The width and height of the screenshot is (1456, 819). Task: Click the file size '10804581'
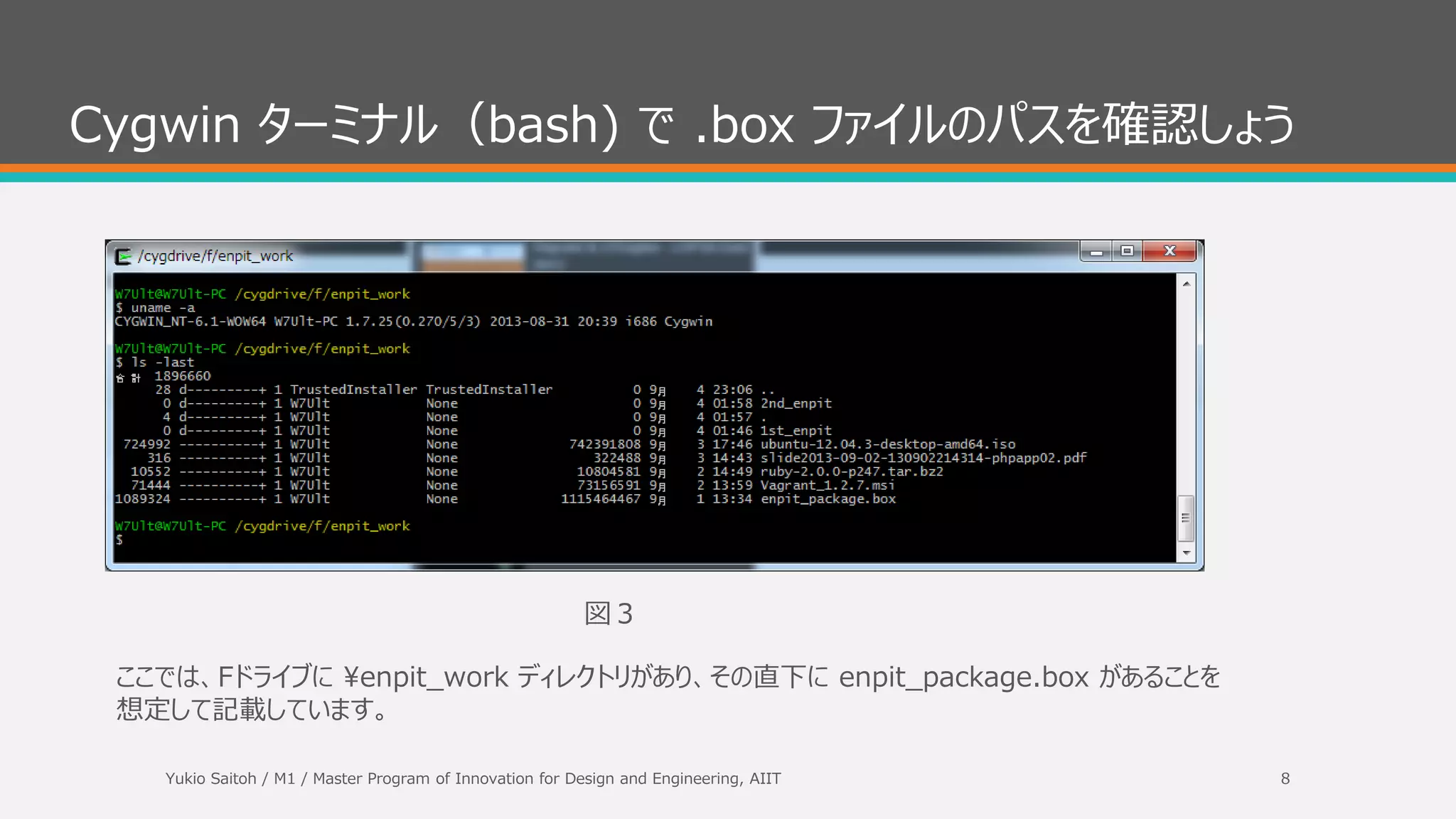coord(609,472)
